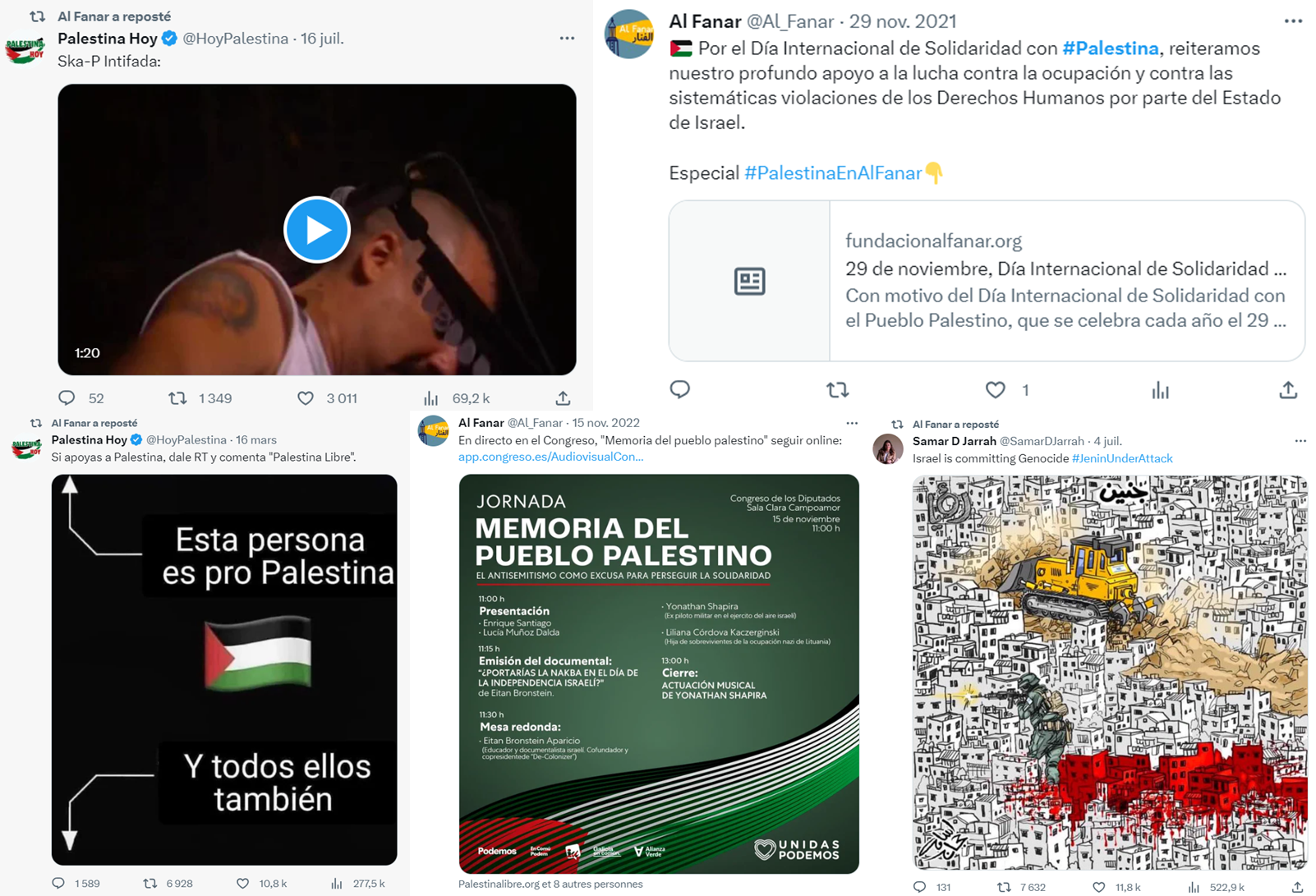Reply to the Ska-P Intifada tweet

pos(67,398)
